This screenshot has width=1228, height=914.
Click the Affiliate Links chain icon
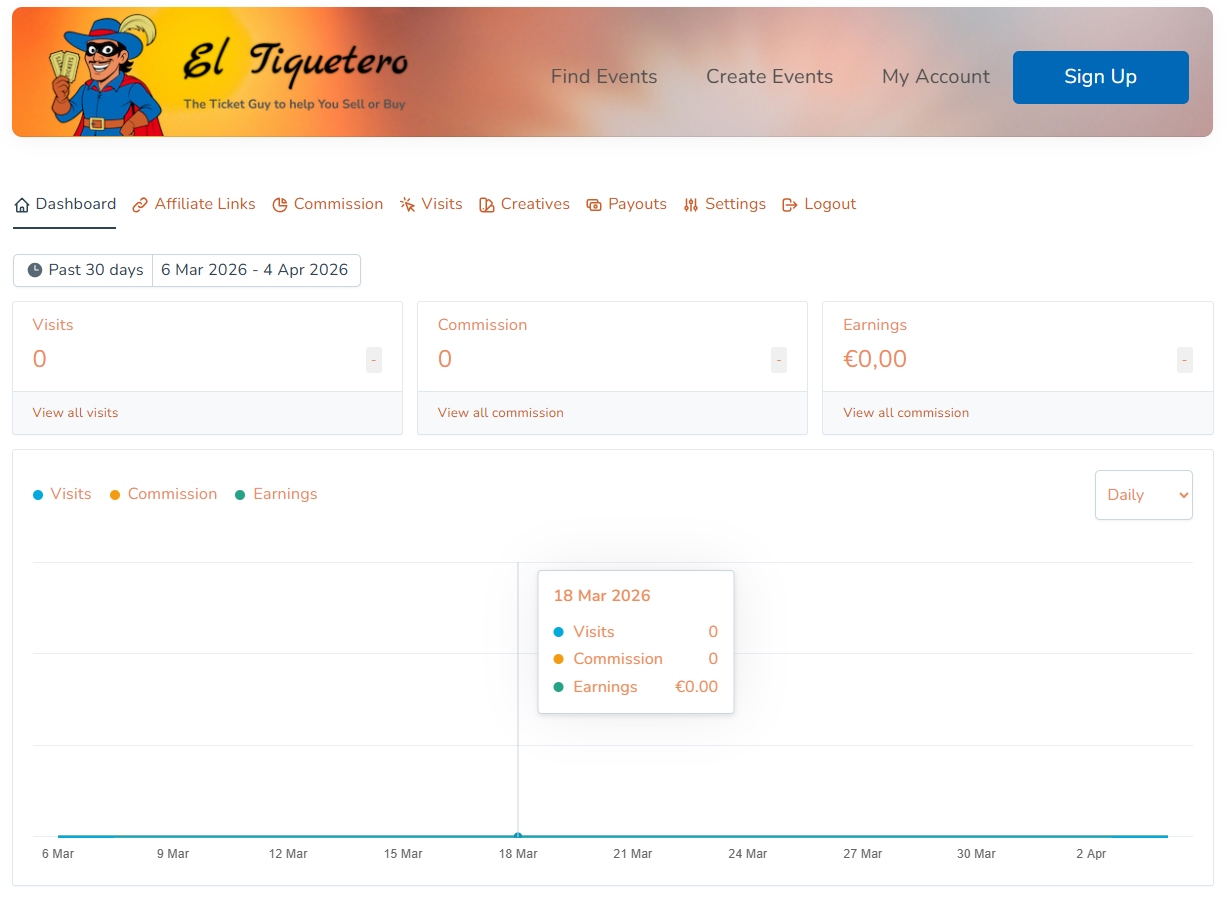pyautogui.click(x=140, y=205)
